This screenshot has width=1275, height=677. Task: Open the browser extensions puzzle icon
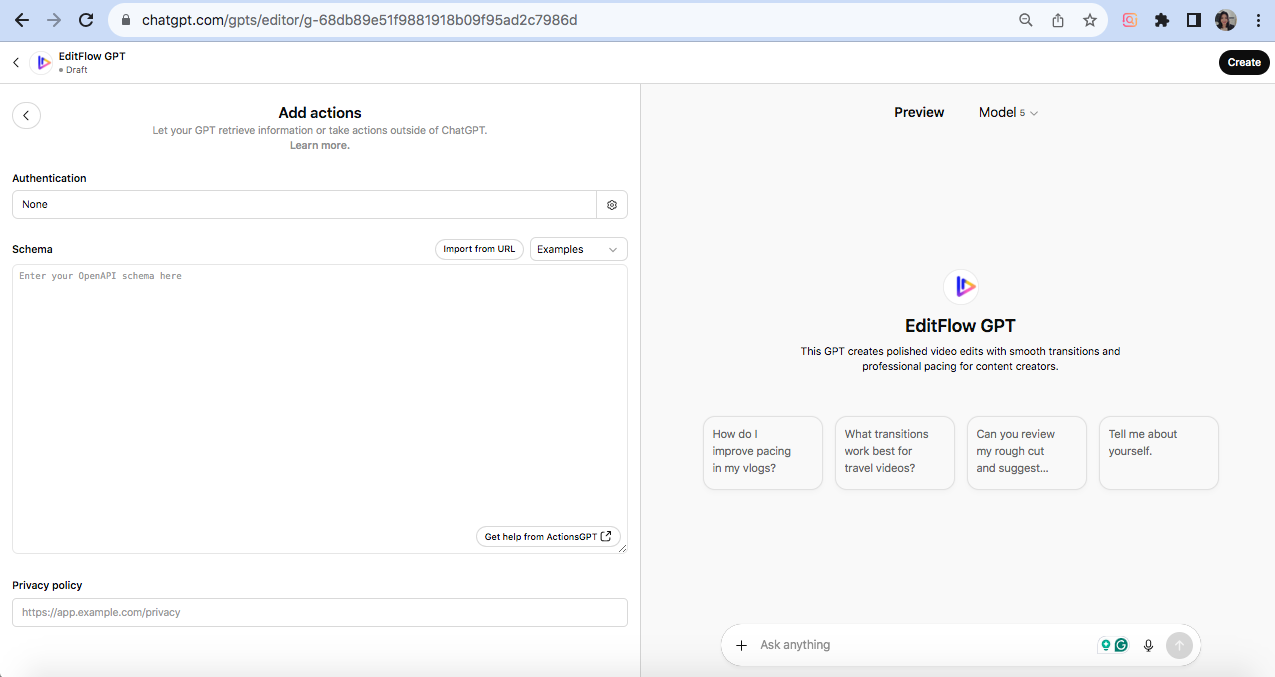pos(1161,20)
